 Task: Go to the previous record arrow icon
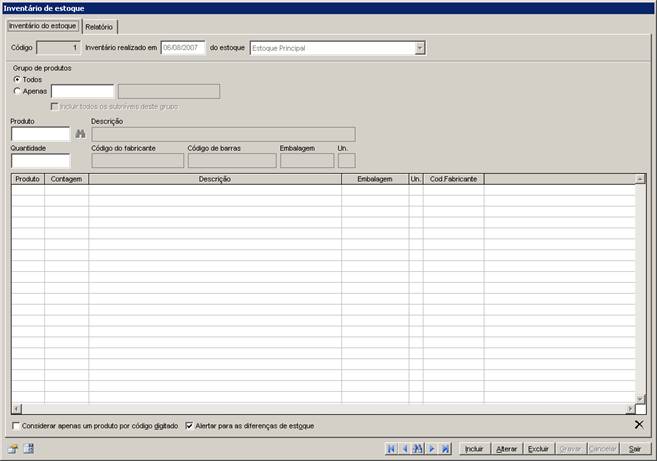coord(405,449)
